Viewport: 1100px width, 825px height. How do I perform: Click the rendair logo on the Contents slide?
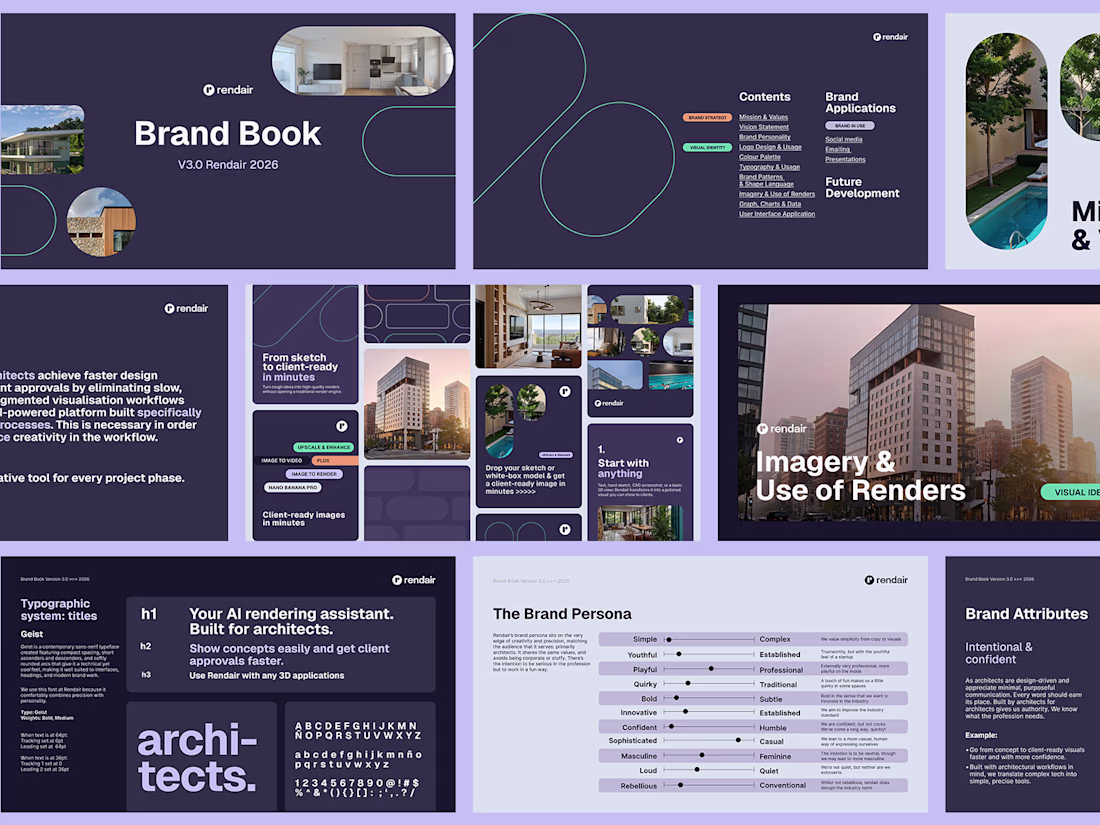890,36
